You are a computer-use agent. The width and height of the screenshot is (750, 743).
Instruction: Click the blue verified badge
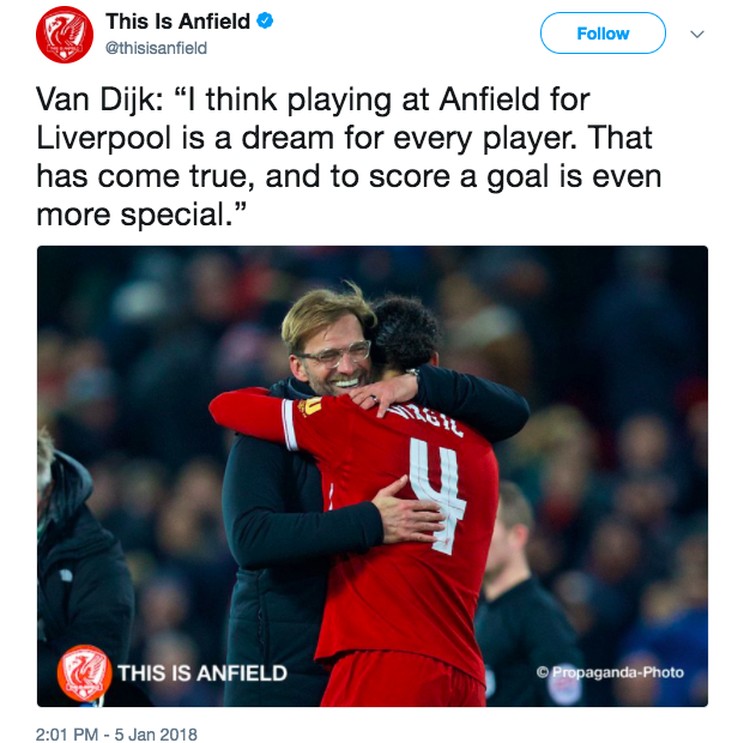click(265, 21)
